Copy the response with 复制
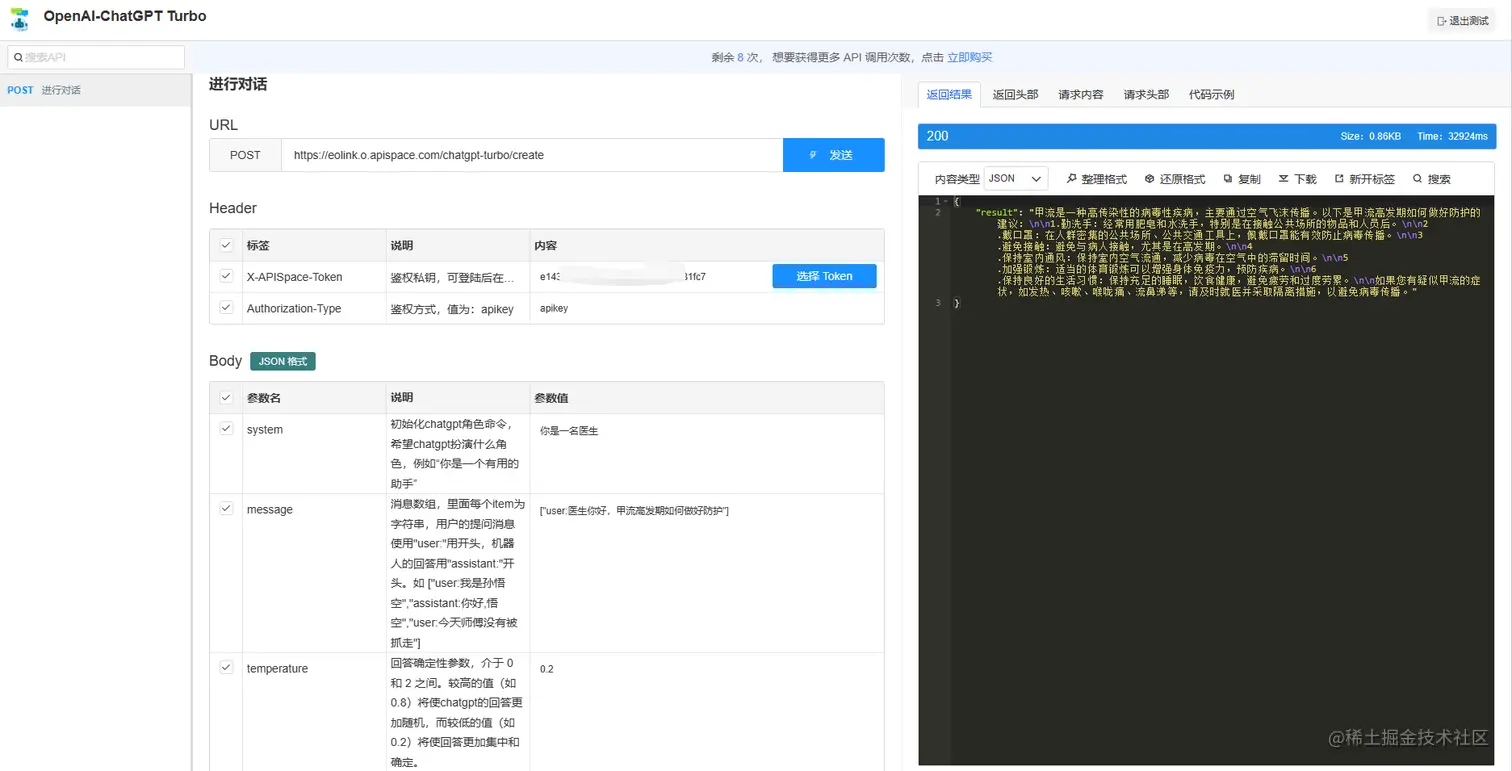Viewport: 1512px width, 771px height. 1242,179
